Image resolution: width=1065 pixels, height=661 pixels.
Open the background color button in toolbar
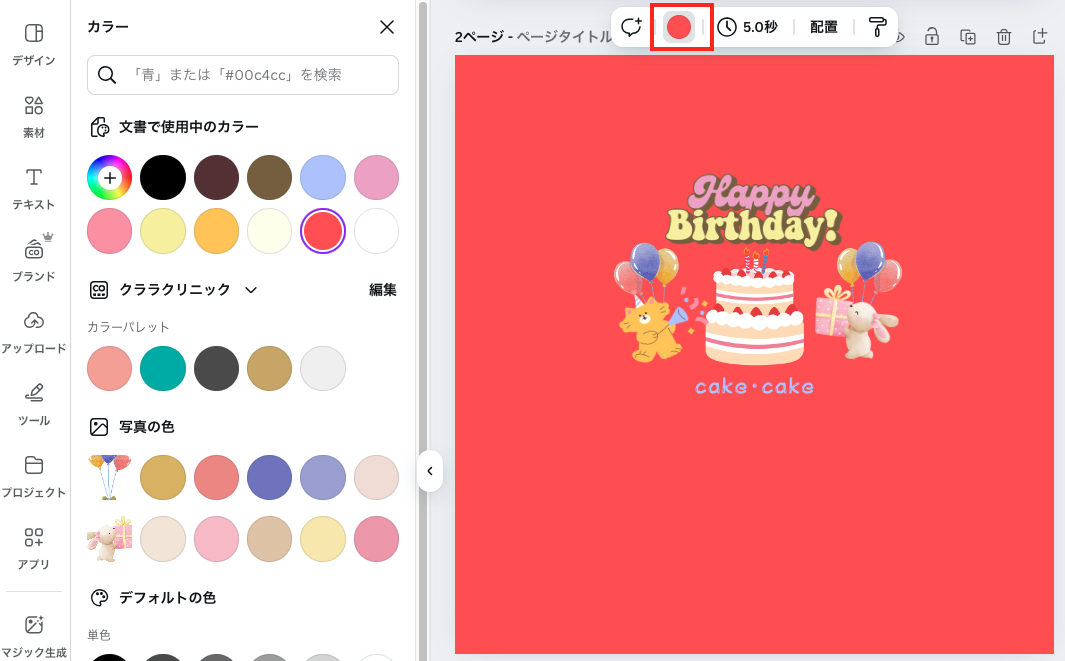(679, 27)
